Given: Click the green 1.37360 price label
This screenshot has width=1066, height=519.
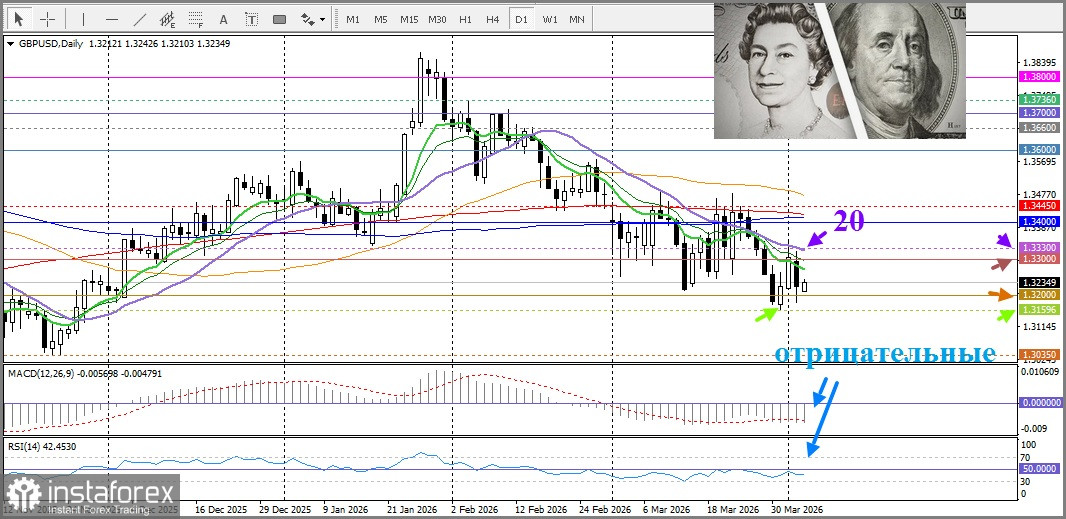Looking at the screenshot, I should [1039, 99].
